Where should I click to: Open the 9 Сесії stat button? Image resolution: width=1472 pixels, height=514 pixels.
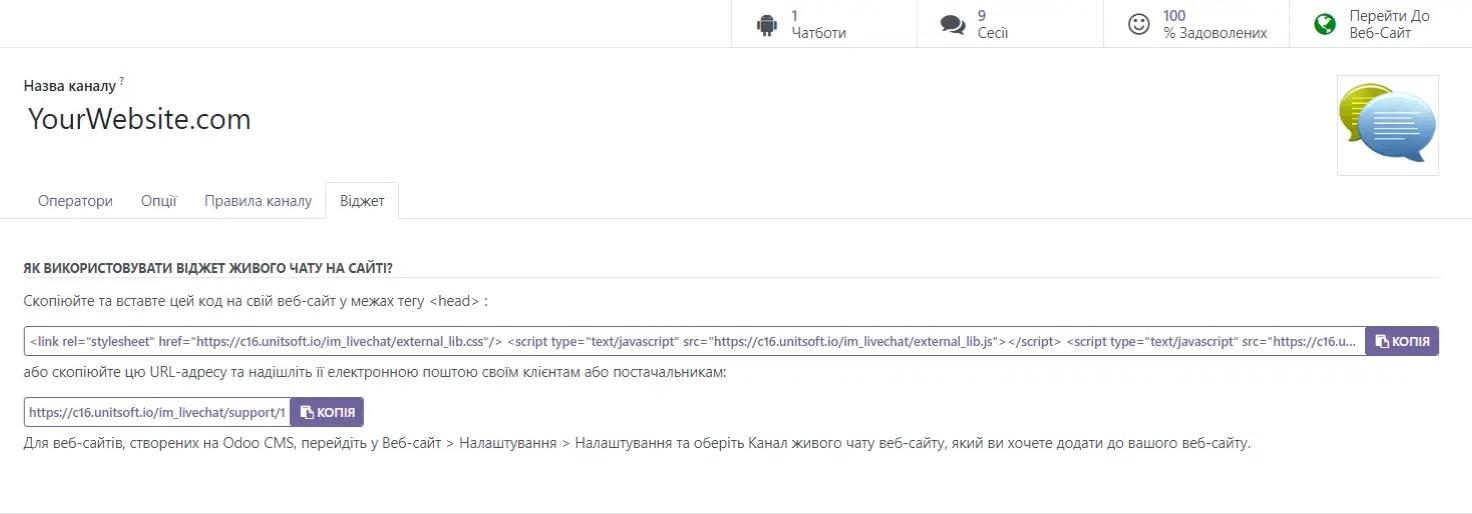(1010, 24)
